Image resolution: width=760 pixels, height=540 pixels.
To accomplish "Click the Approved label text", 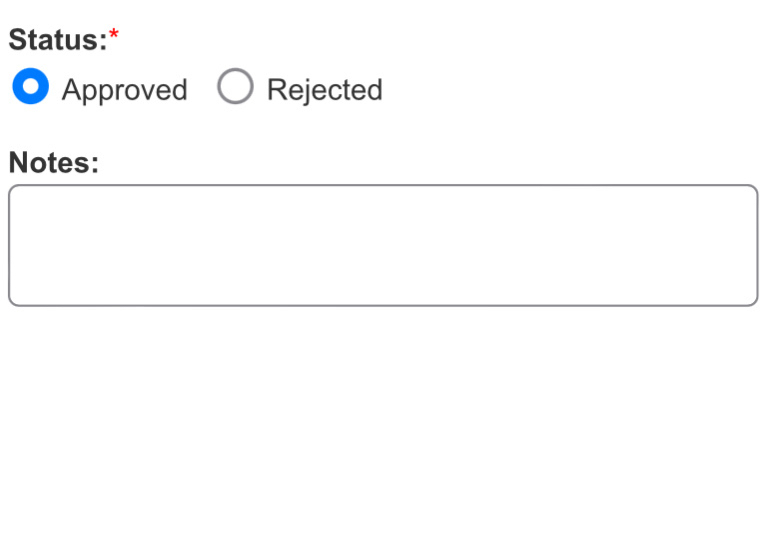I will [x=124, y=90].
